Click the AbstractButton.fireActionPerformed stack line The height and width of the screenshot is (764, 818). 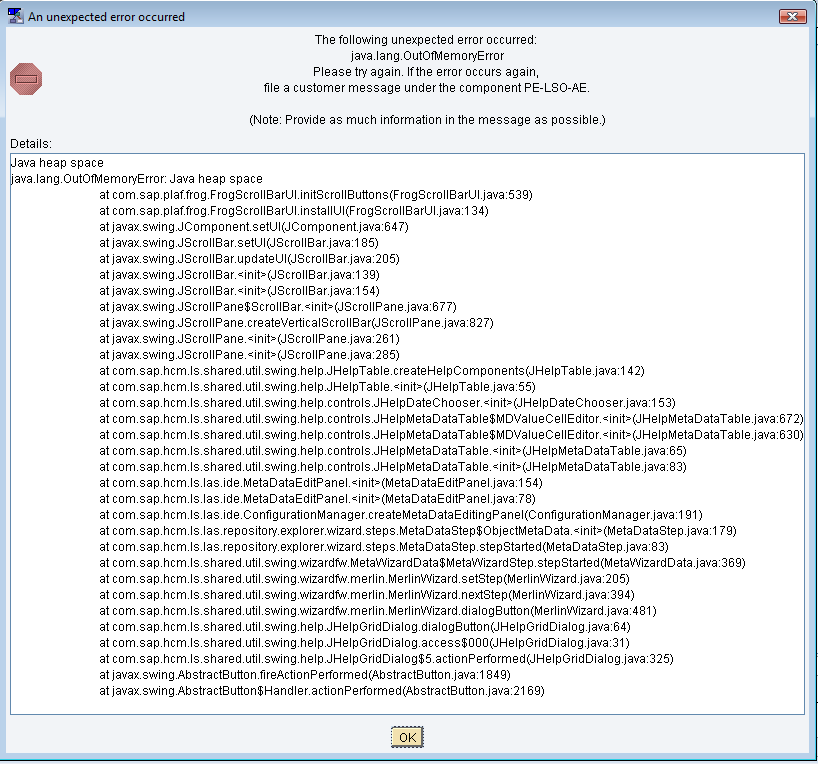tap(305, 675)
